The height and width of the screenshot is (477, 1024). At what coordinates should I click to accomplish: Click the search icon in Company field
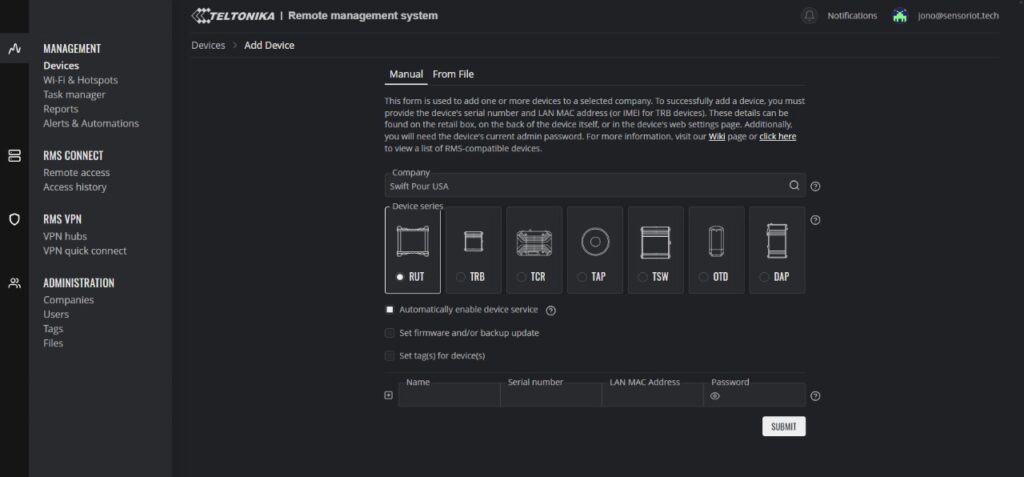point(794,186)
